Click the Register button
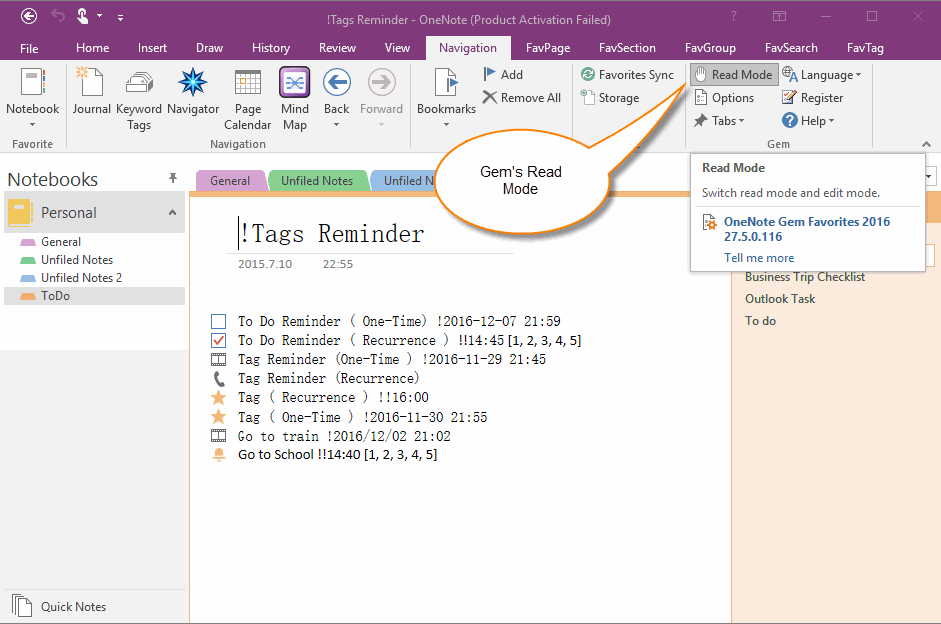 [813, 97]
